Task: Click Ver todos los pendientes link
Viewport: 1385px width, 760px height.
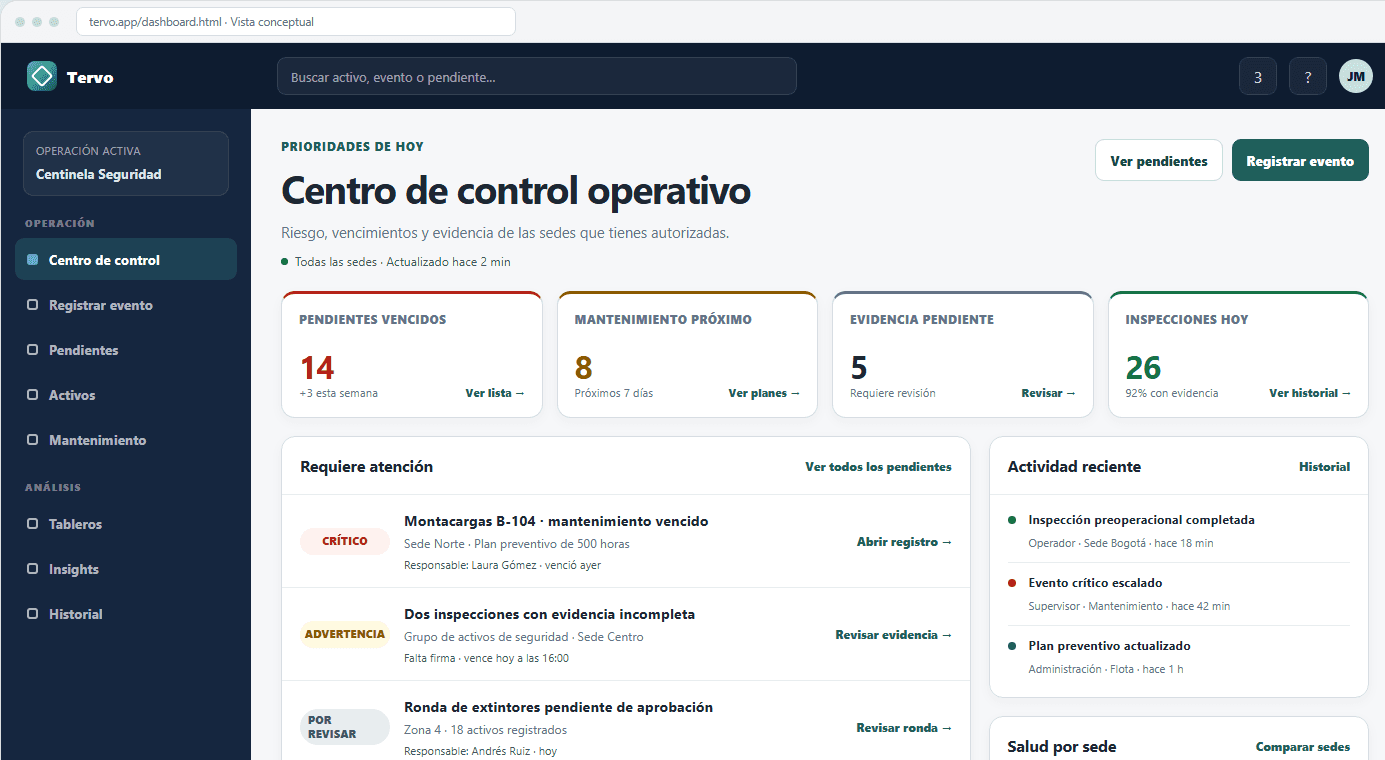Action: [x=878, y=466]
